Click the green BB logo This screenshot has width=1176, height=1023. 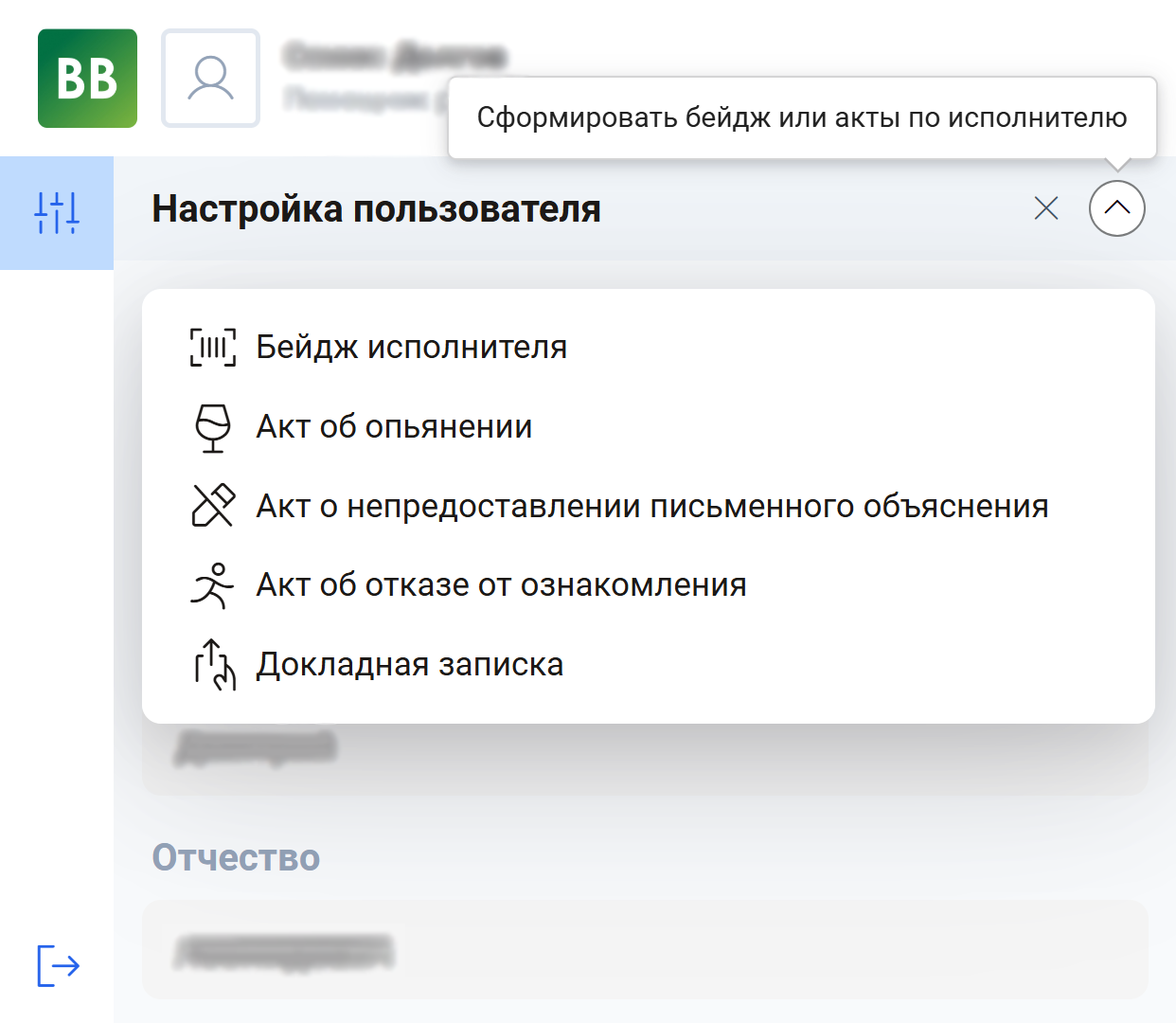tap(87, 79)
